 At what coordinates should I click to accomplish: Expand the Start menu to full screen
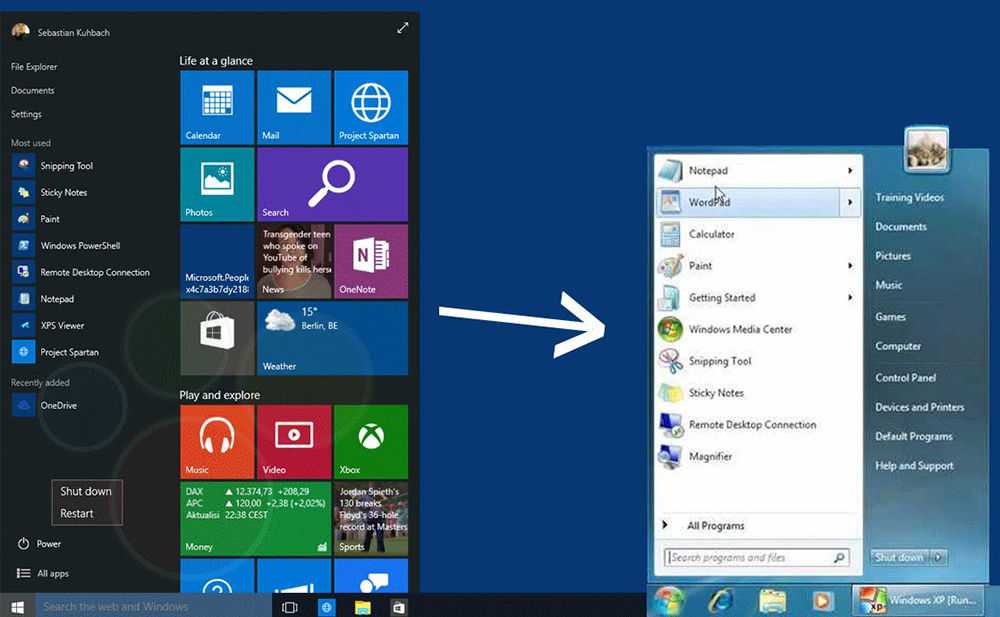[402, 29]
